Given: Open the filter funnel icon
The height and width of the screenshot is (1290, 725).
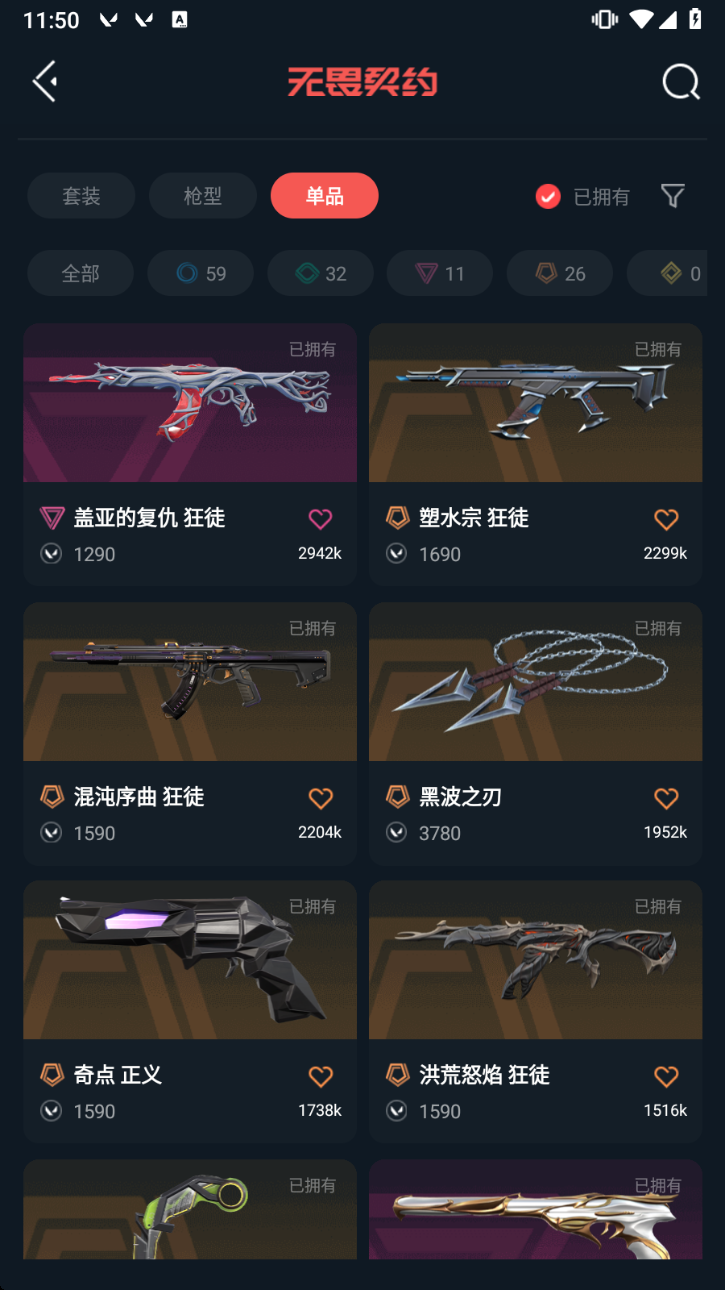Looking at the screenshot, I should (673, 196).
